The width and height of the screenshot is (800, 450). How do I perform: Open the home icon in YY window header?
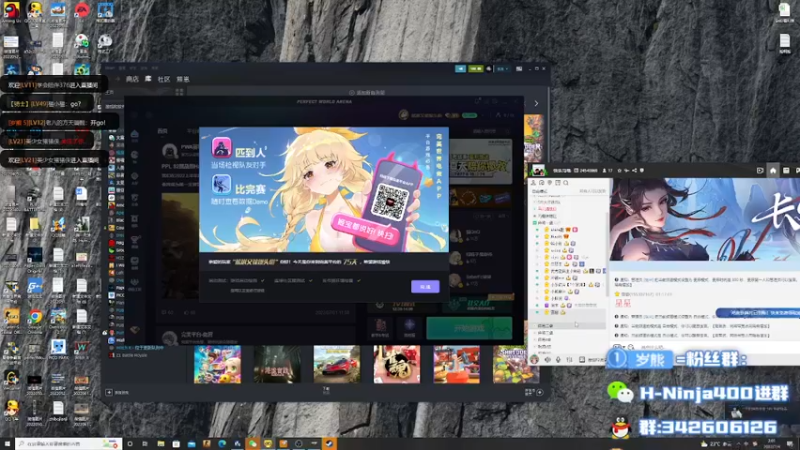773,170
